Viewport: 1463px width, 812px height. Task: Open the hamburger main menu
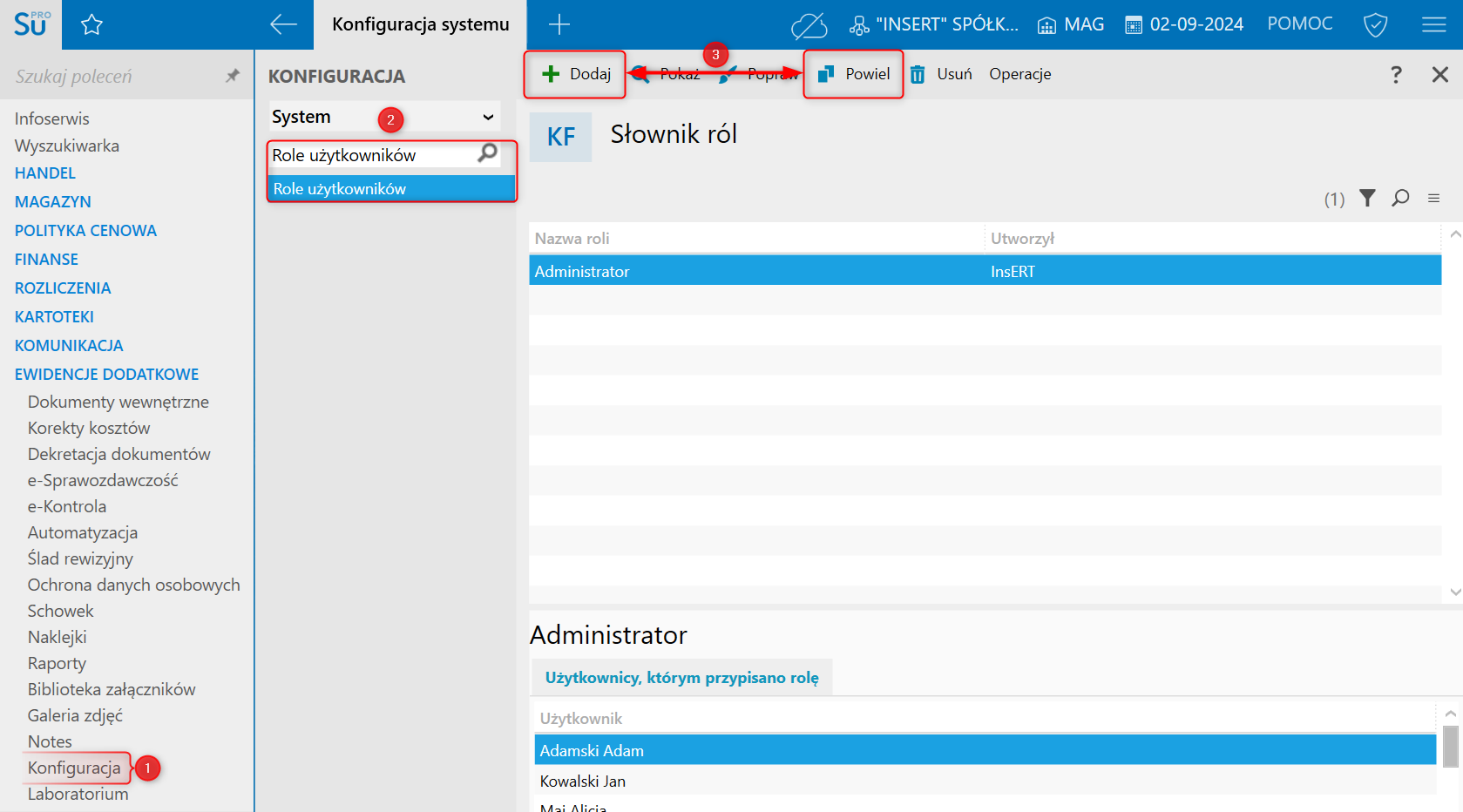point(1433,24)
